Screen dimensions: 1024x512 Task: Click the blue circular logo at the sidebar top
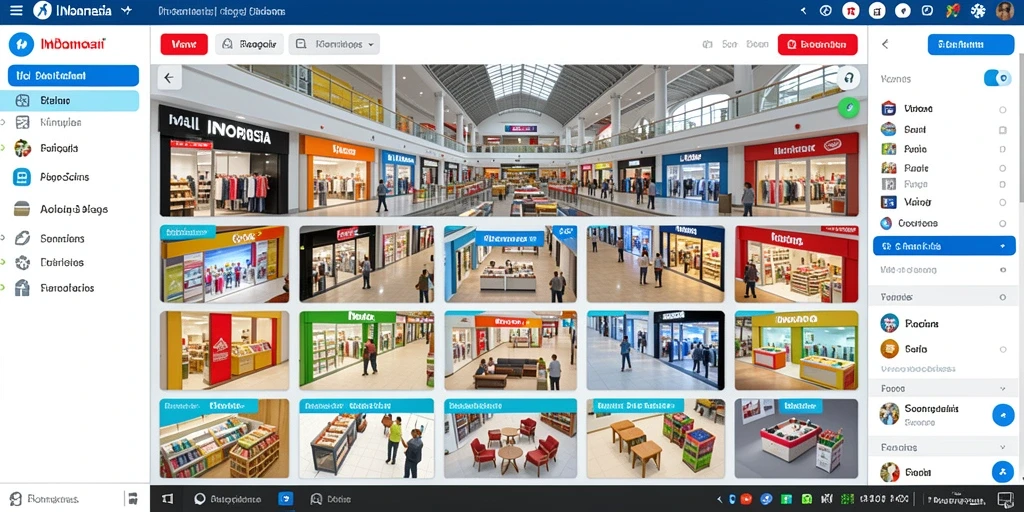[x=21, y=44]
